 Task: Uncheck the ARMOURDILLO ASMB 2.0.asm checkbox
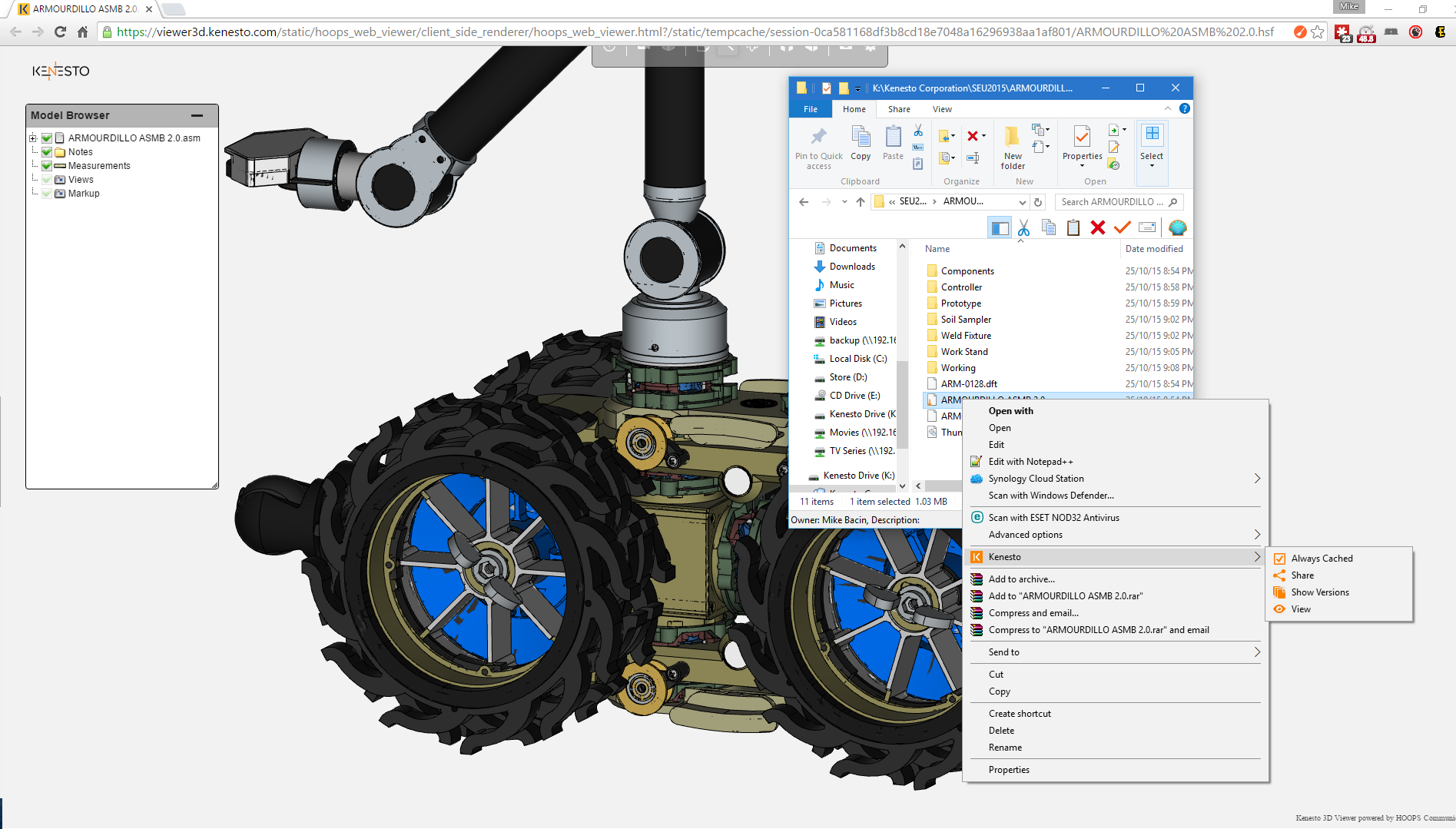[x=47, y=138]
